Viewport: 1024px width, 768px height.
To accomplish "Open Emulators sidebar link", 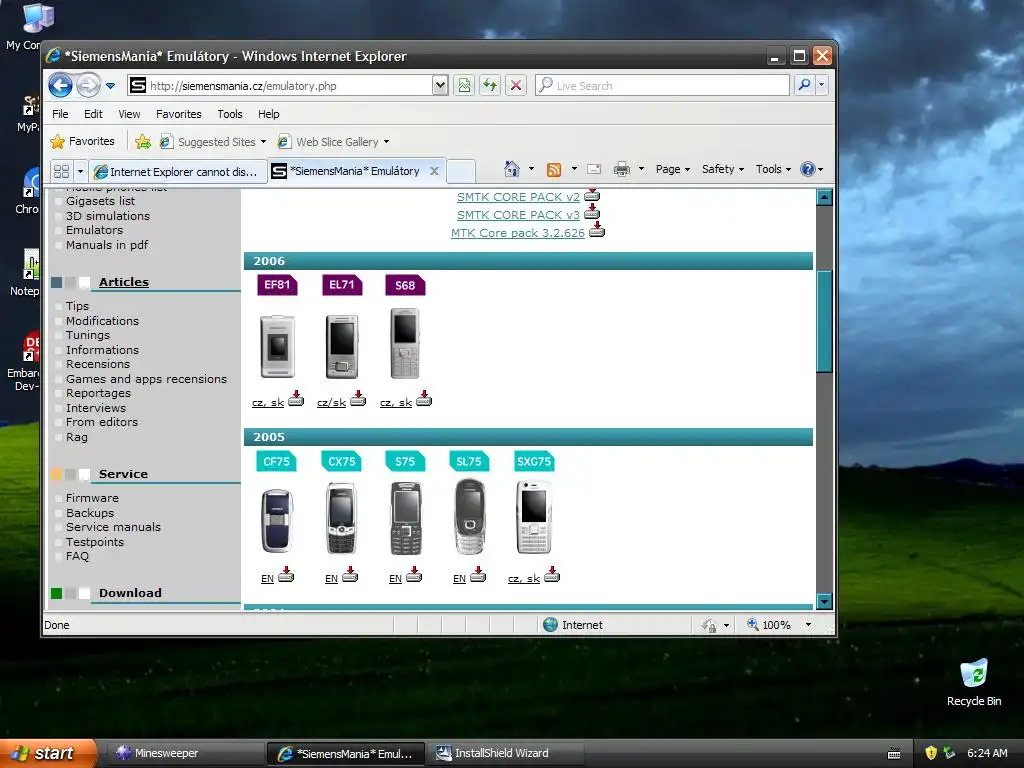I will click(x=94, y=231).
